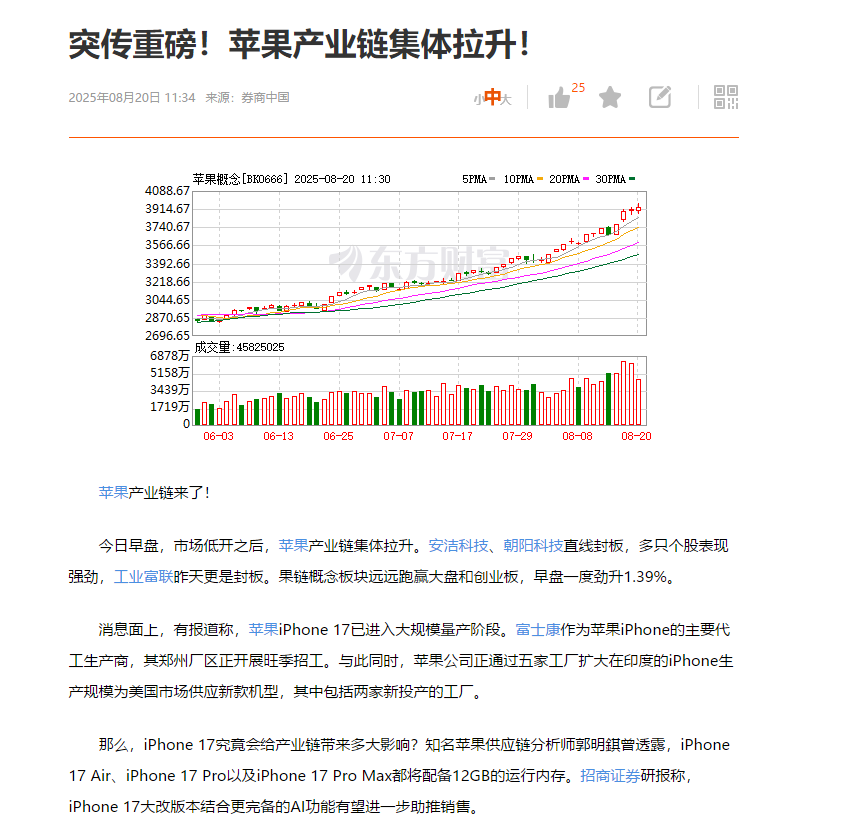Select medium font size 中
This screenshot has height=831, width=866.
pyautogui.click(x=493, y=97)
